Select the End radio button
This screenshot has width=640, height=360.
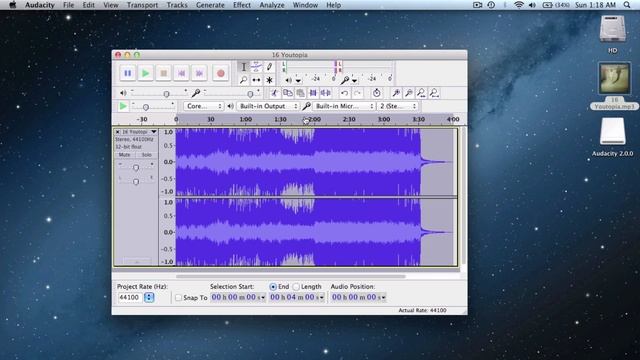273,287
